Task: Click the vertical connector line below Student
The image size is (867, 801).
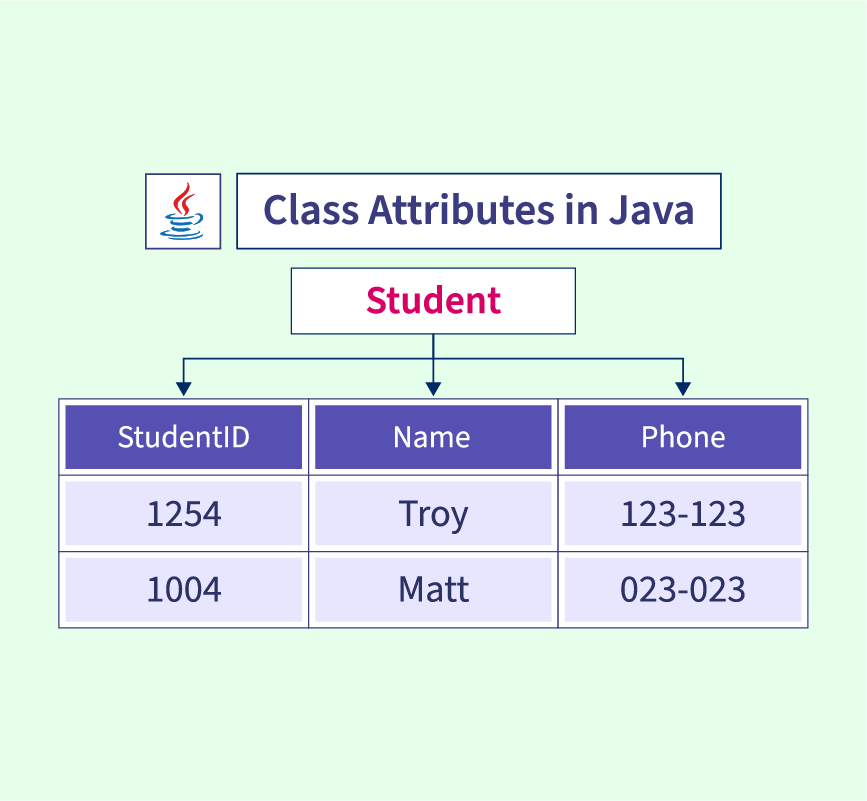Action: 433,346
